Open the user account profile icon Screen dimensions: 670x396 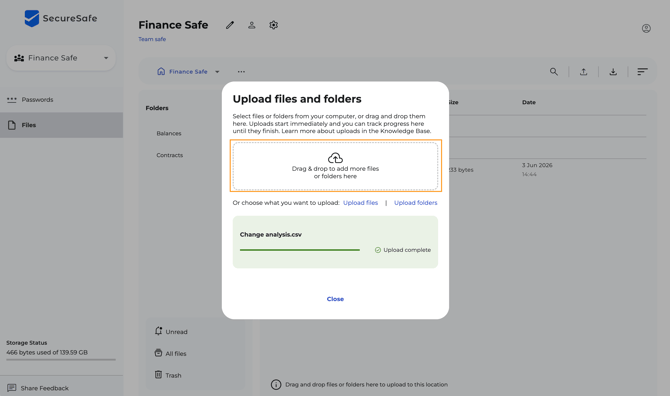tap(646, 29)
